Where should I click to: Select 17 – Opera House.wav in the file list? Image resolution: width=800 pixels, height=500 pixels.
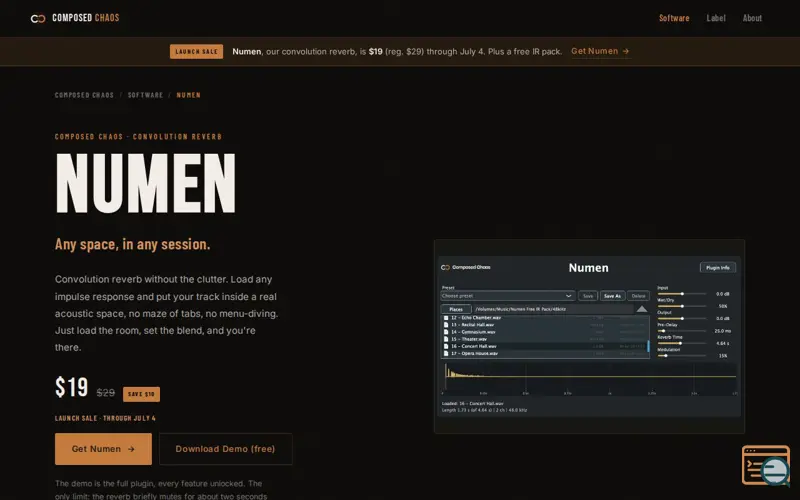(x=545, y=353)
